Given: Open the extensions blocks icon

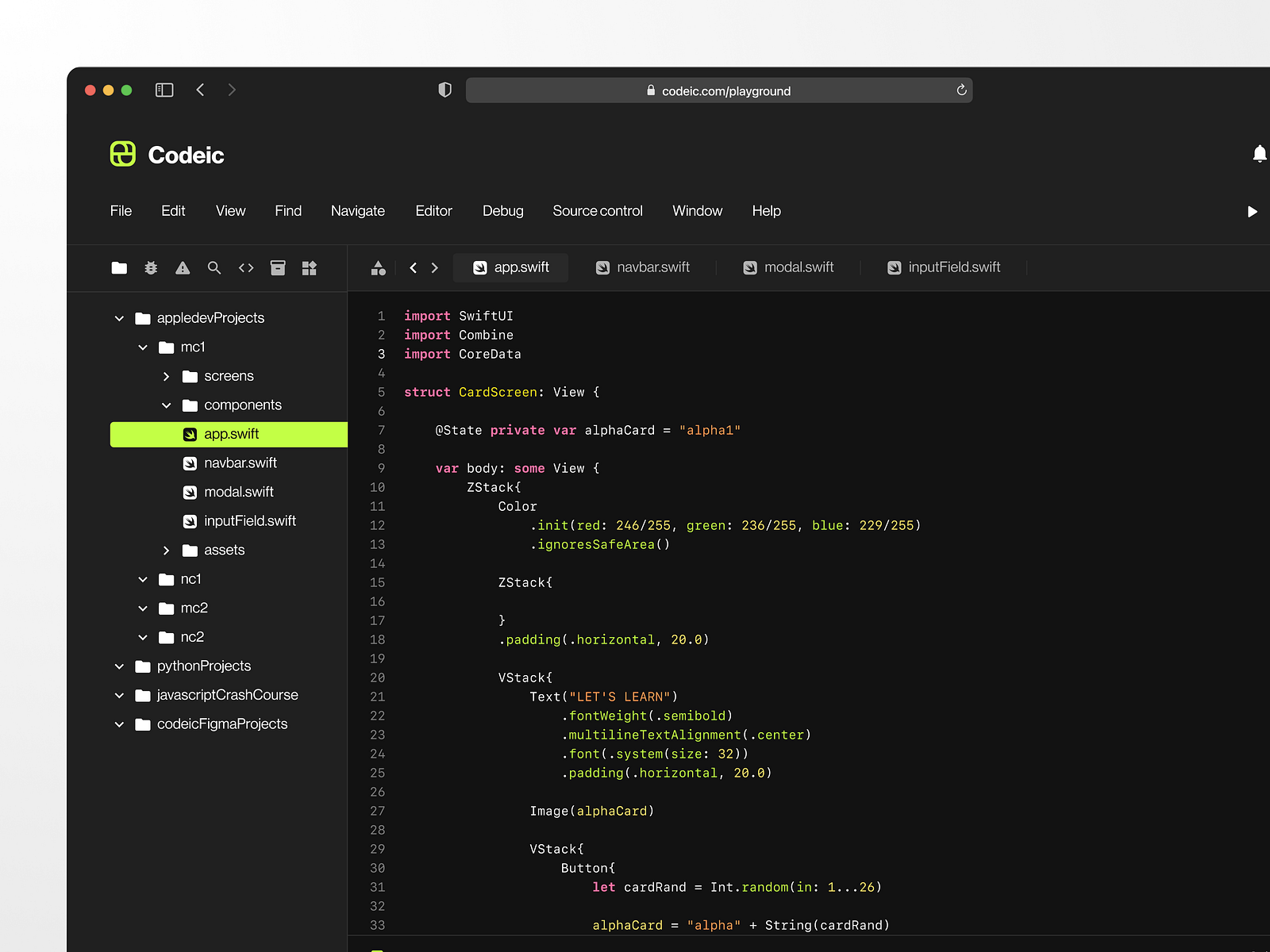Looking at the screenshot, I should pyautogui.click(x=310, y=268).
